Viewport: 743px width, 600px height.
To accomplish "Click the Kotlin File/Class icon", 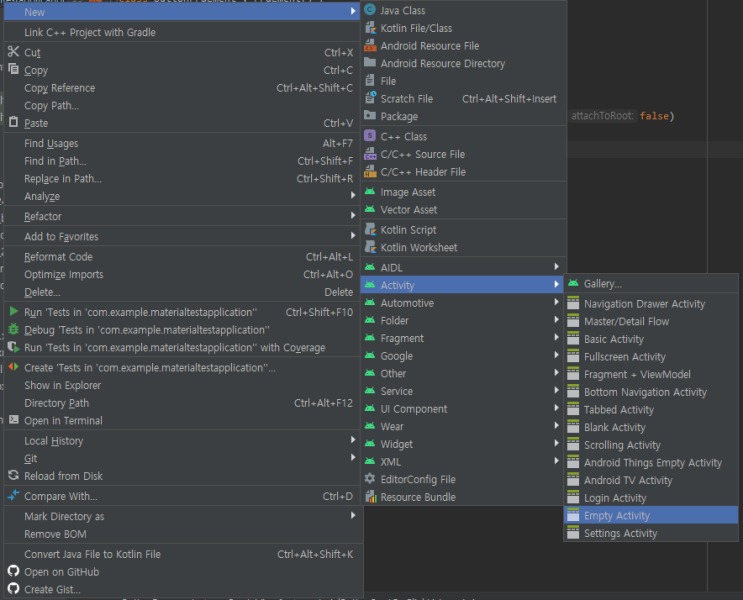I will (370, 28).
